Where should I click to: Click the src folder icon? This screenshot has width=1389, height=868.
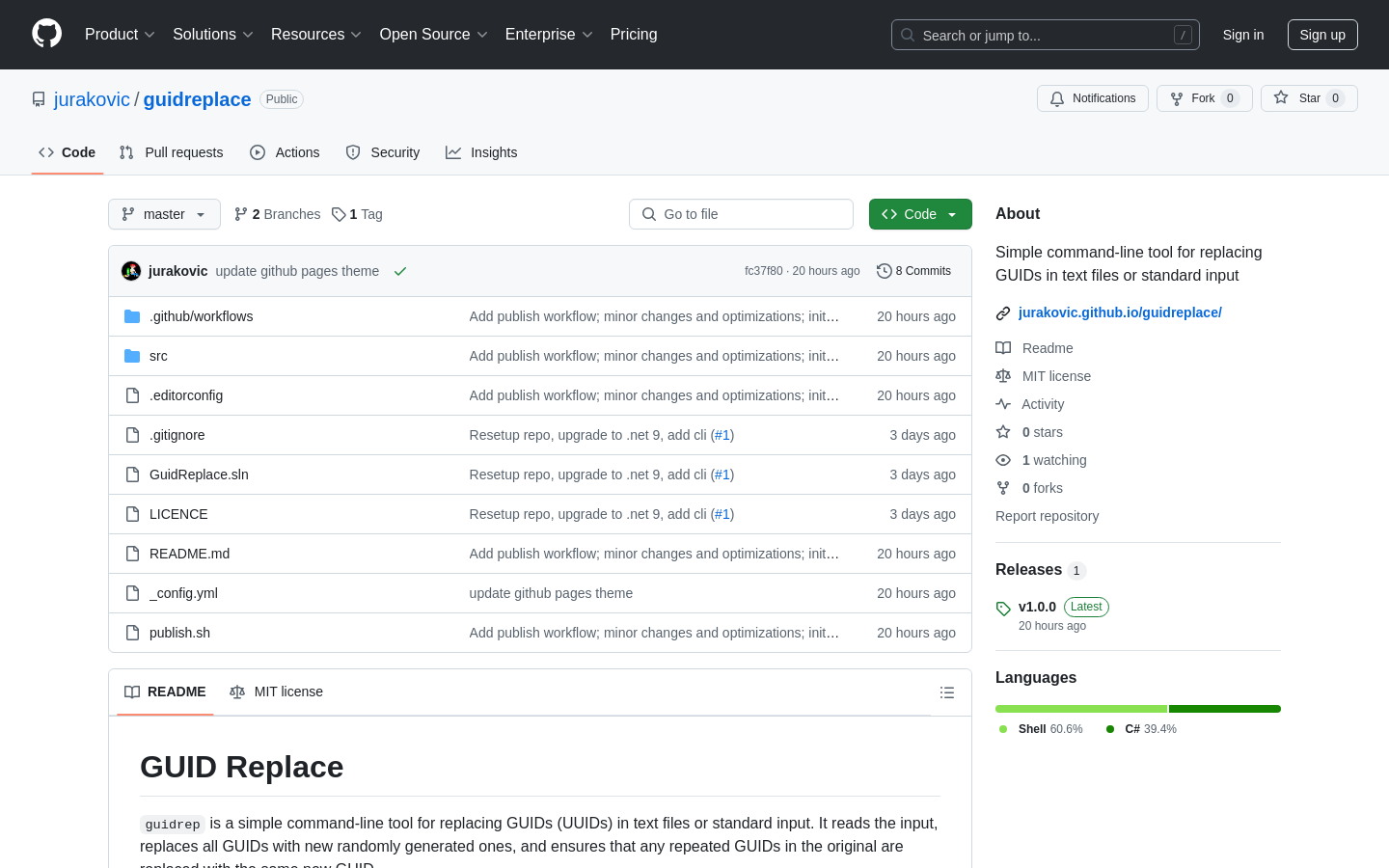132,356
